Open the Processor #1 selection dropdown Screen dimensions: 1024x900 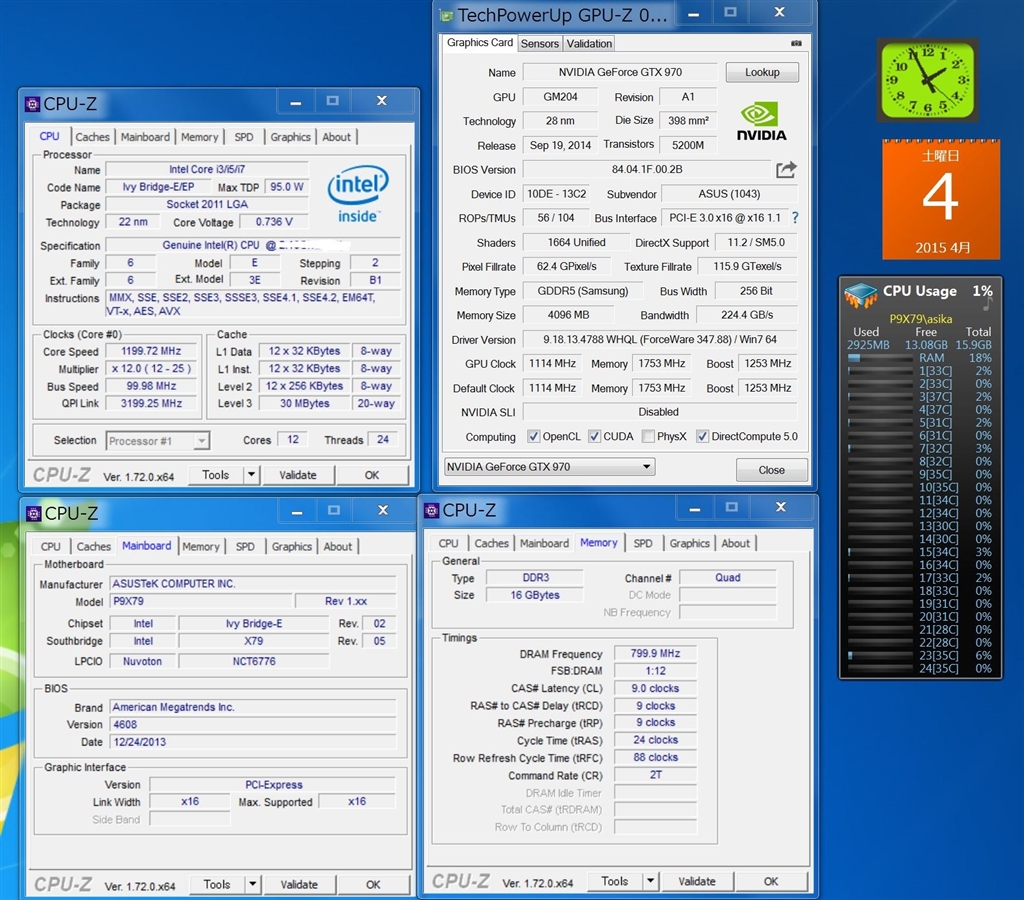[x=158, y=441]
